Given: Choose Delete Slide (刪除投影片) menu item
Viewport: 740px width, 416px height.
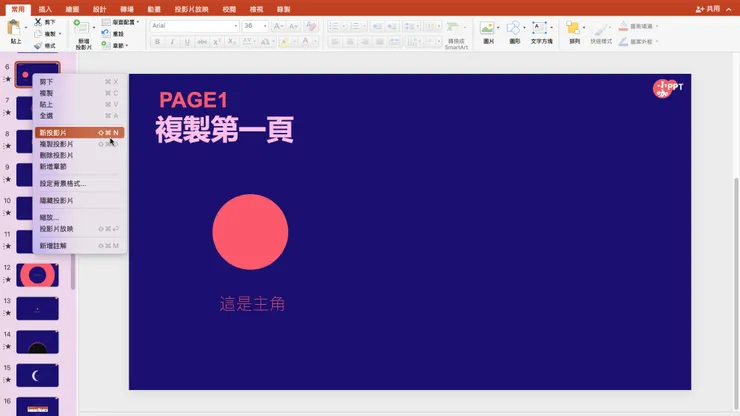Looking at the screenshot, I should (79, 155).
